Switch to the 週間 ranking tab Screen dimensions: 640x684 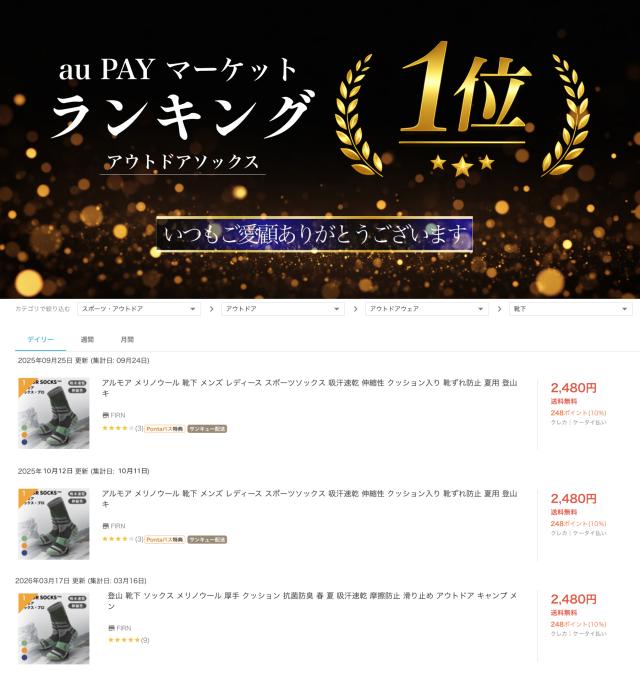87,339
